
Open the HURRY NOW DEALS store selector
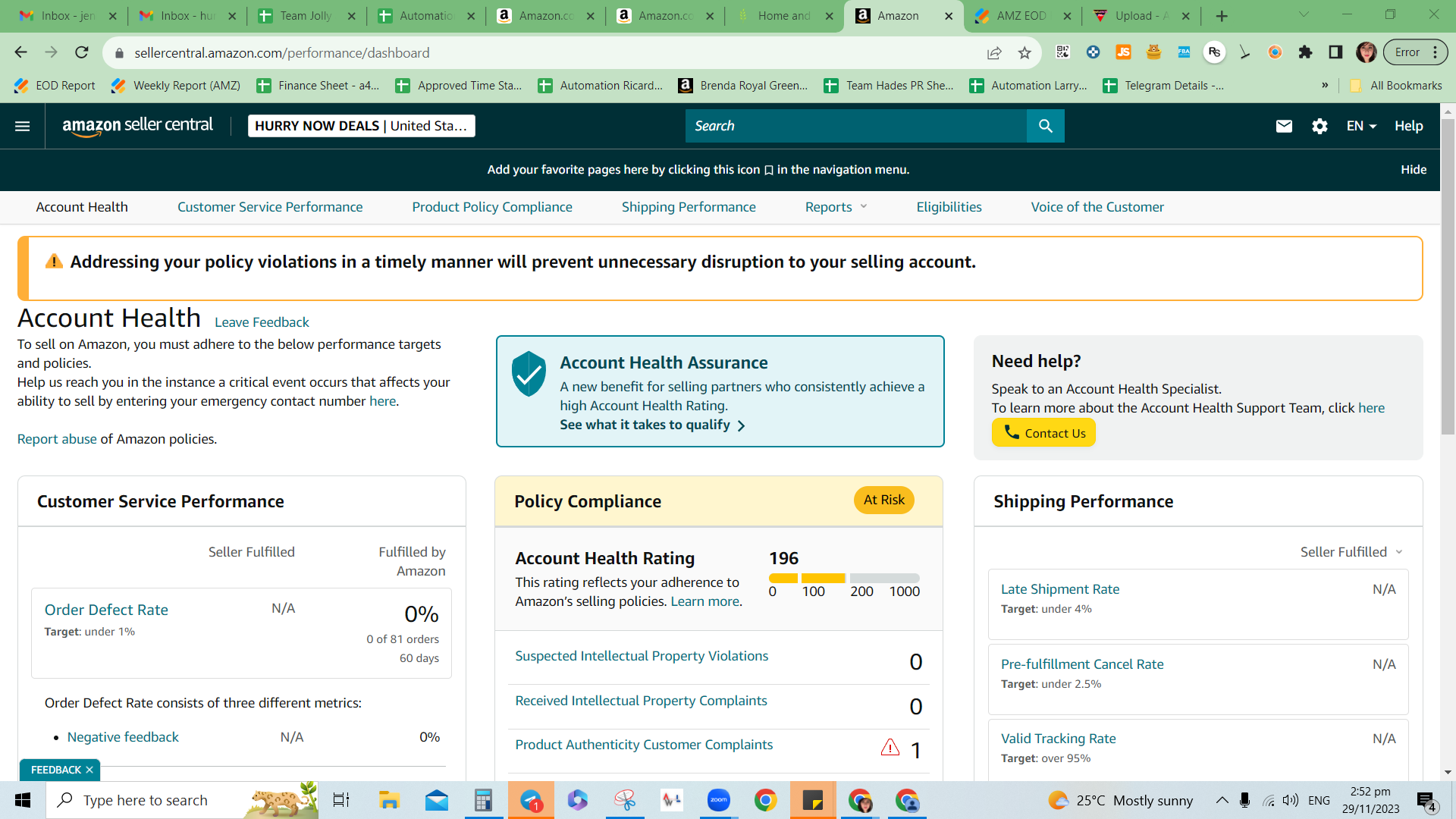362,126
